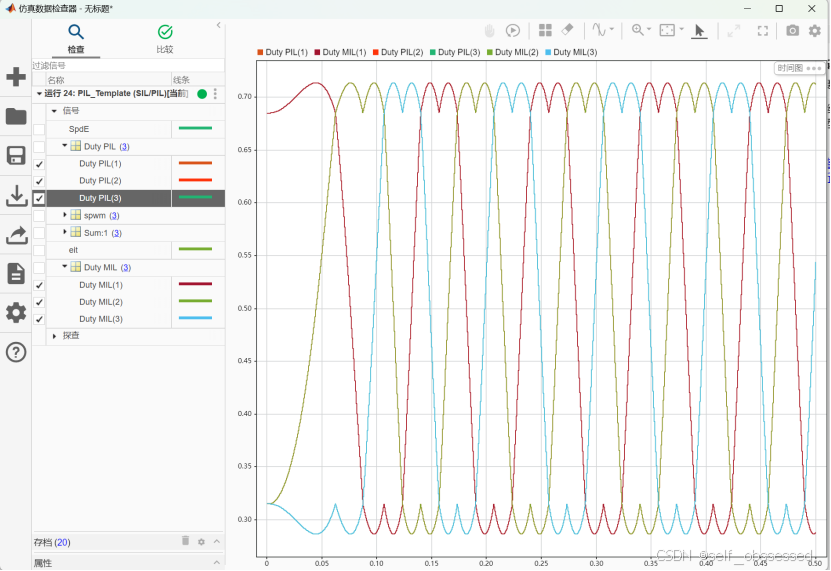Click the full screen icon
831x571 pixels.
(763, 31)
